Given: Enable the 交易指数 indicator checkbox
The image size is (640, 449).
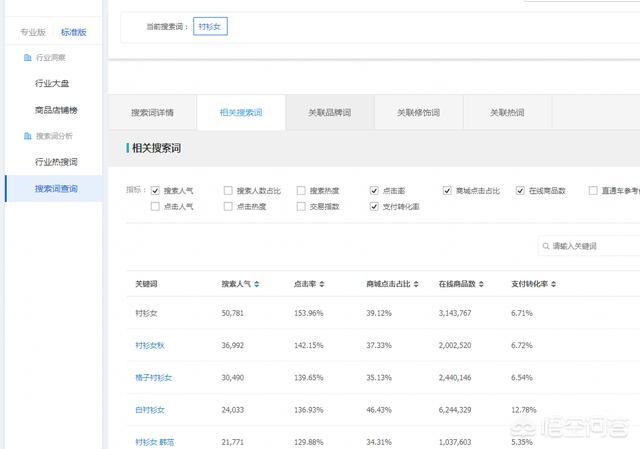Looking at the screenshot, I should click(301, 207).
